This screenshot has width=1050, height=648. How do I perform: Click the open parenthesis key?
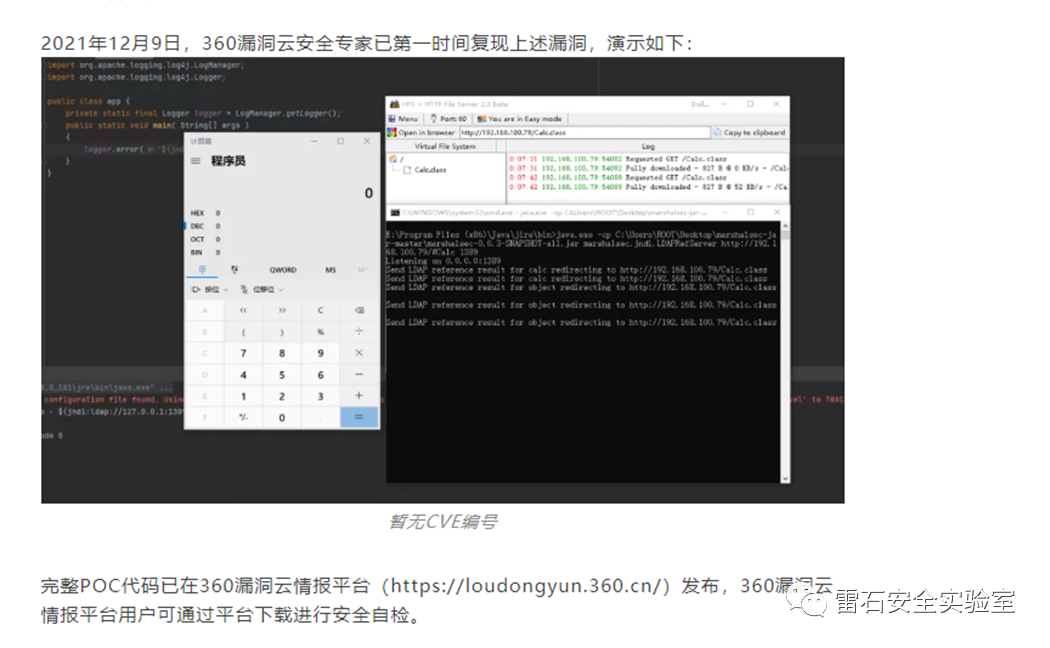tap(243, 331)
